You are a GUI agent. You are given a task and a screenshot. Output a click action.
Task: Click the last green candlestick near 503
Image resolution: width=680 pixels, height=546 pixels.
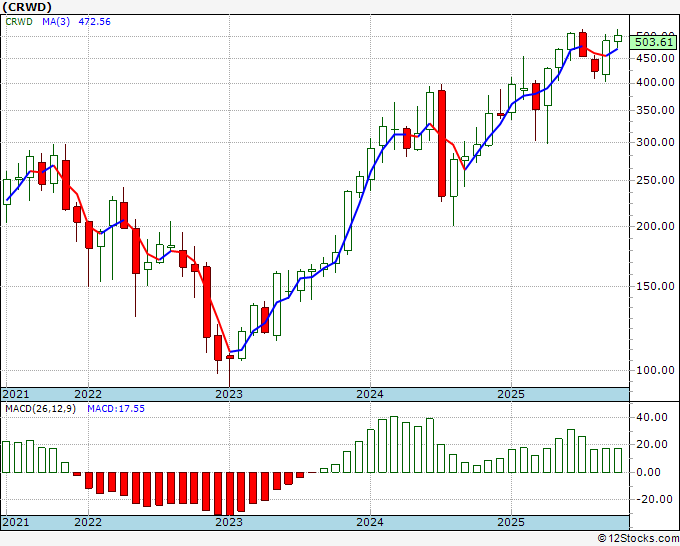(618, 39)
